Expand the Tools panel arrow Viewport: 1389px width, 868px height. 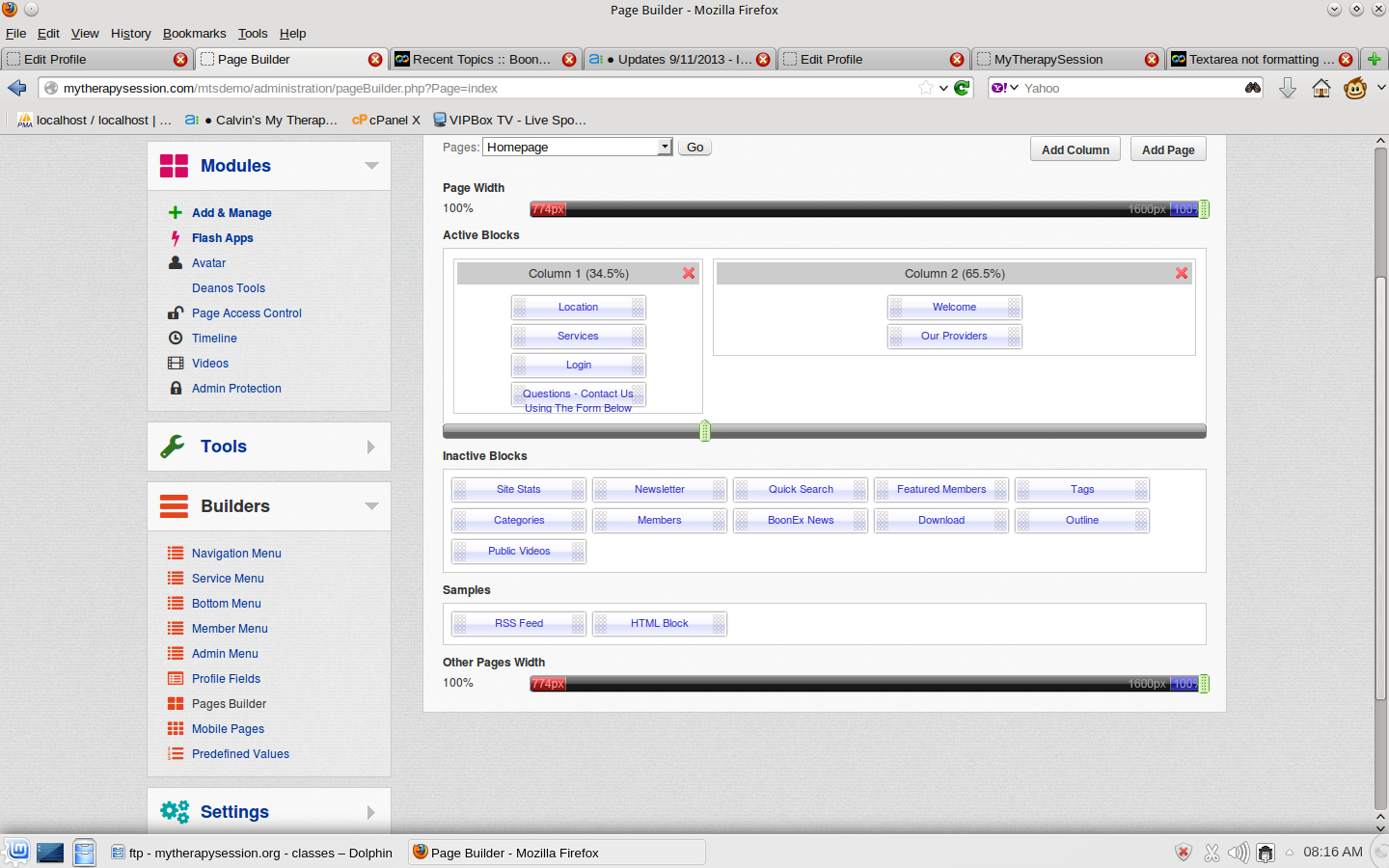(x=371, y=448)
